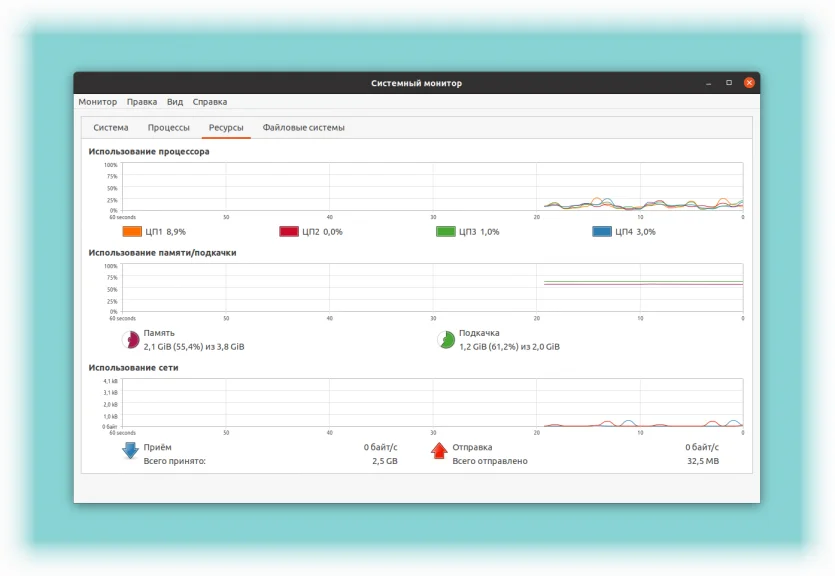The image size is (835, 576).
Task: Maximize the Системный монитор window
Action: coord(729,83)
